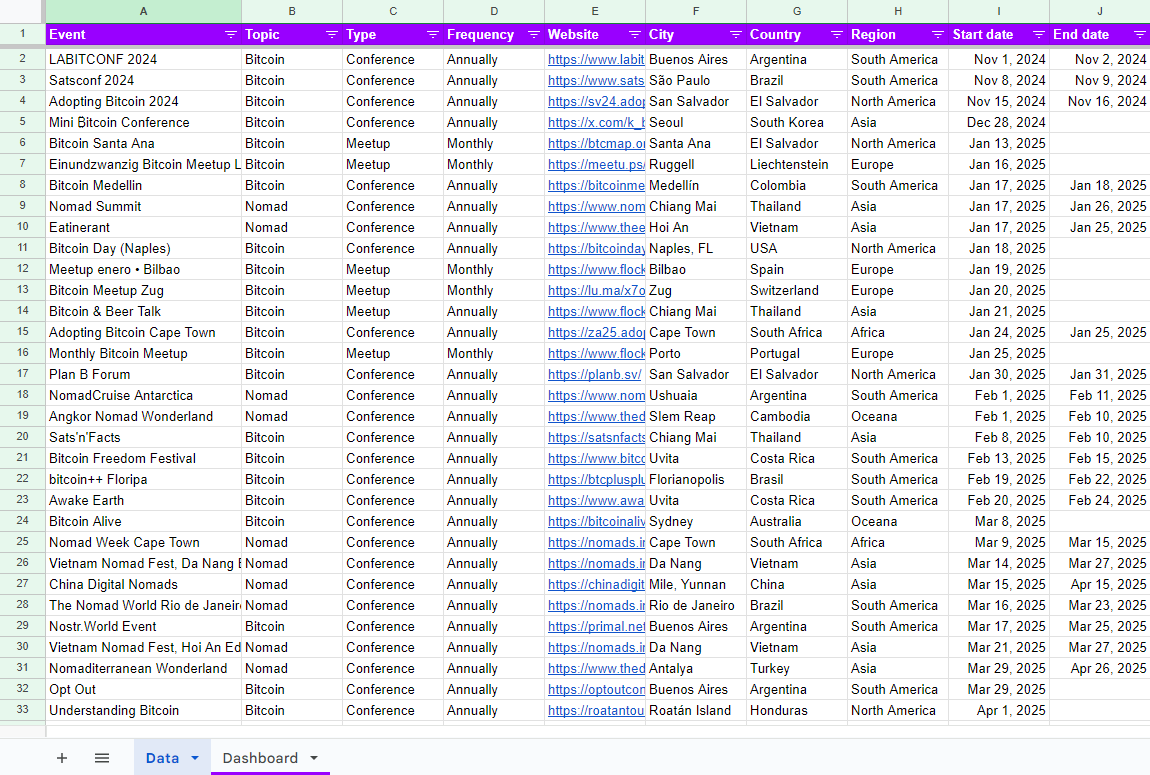Viewport: 1150px width, 775px height.
Task: Select end date 'Apr 26, 2025'
Action: click(1099, 668)
